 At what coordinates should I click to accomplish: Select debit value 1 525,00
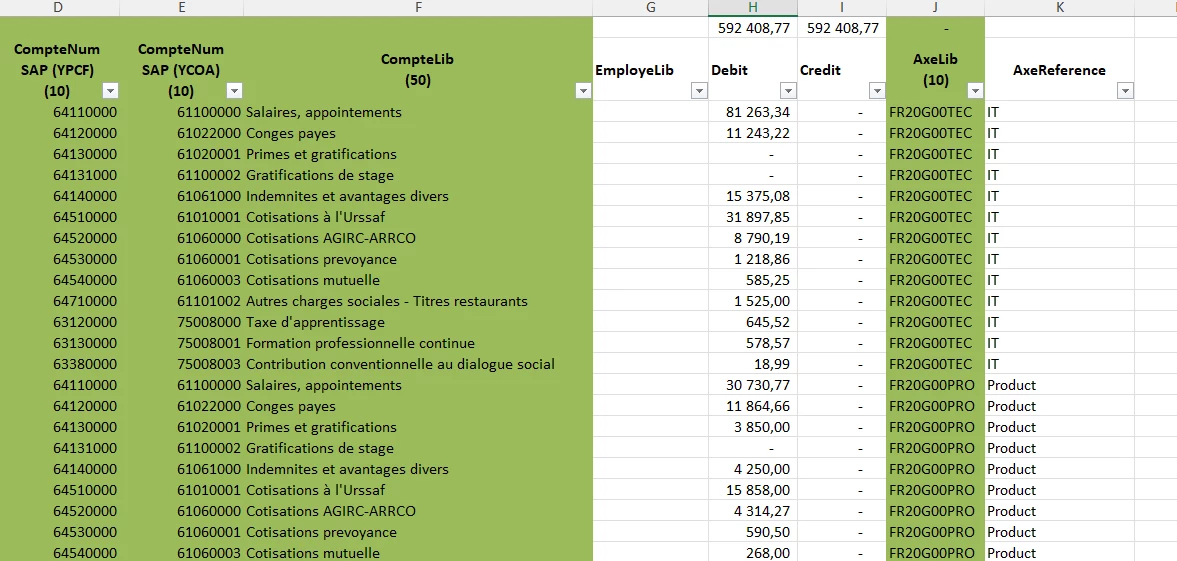(x=753, y=301)
